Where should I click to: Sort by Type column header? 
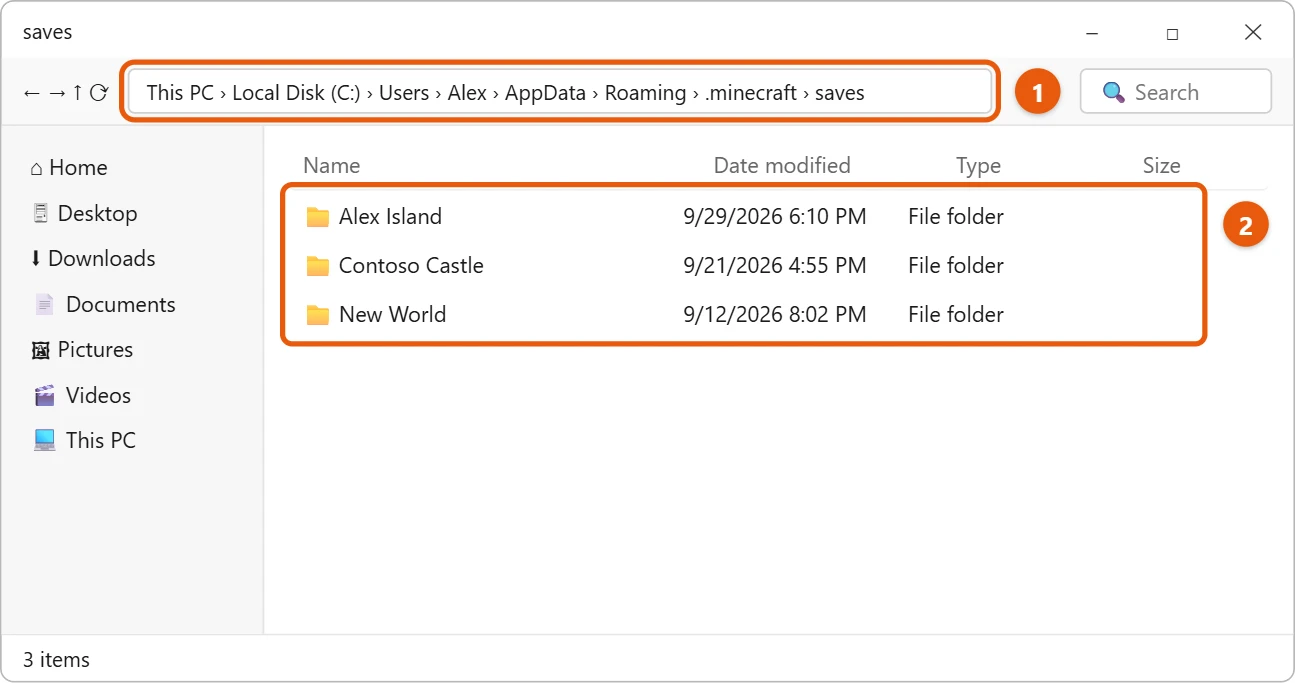click(978, 166)
